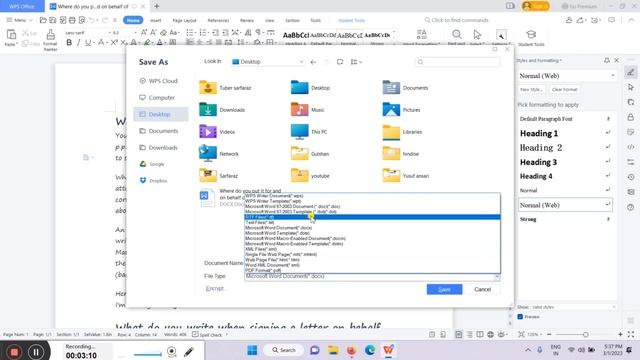Viewport: 640px width, 360px height.
Task: Stop the screen recording
Action: (14, 351)
